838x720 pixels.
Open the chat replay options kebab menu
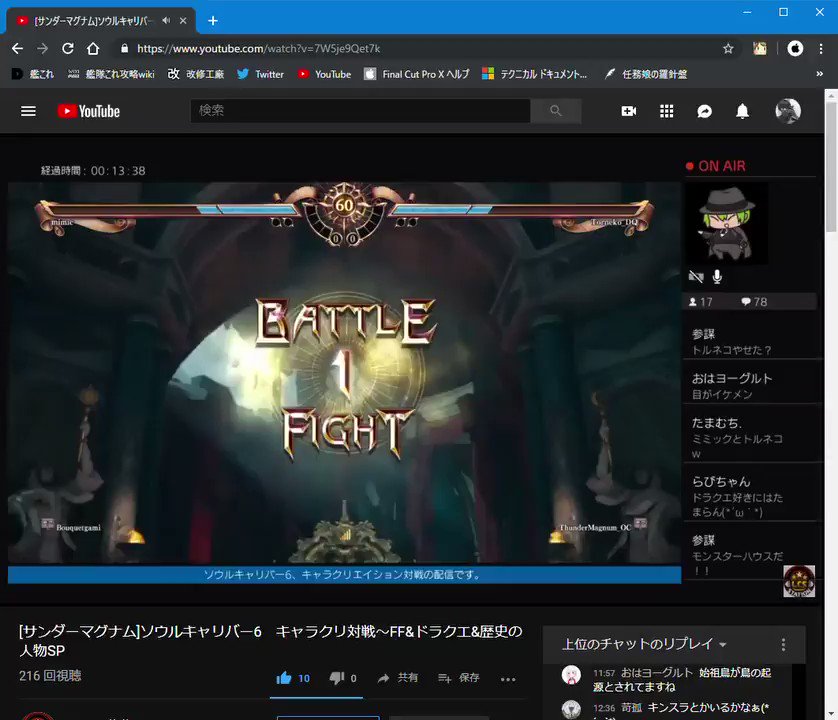783,645
